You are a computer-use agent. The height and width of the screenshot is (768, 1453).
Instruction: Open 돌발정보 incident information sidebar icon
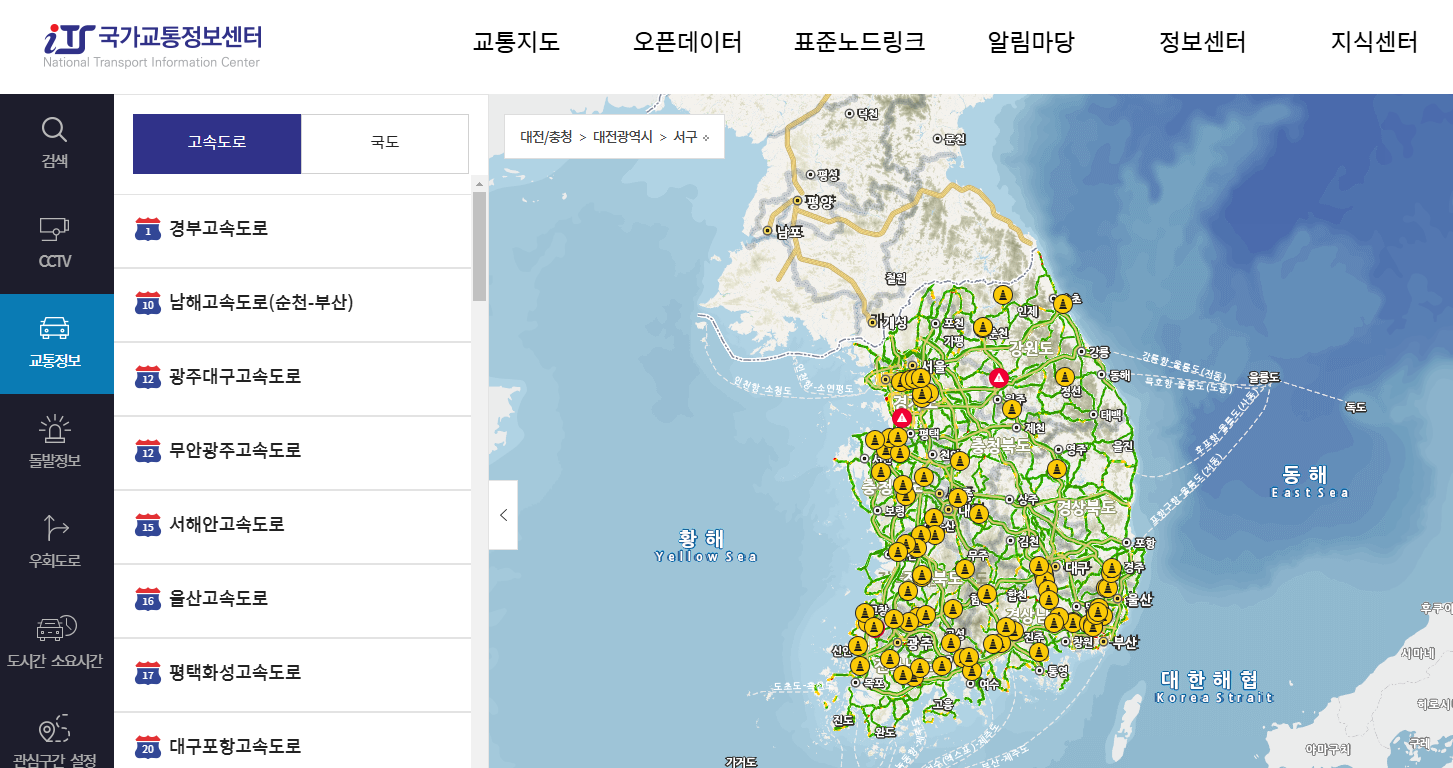pos(55,440)
